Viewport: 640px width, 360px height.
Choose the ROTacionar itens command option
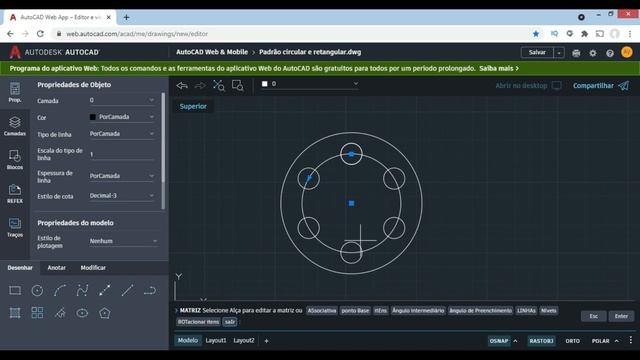[198, 322]
